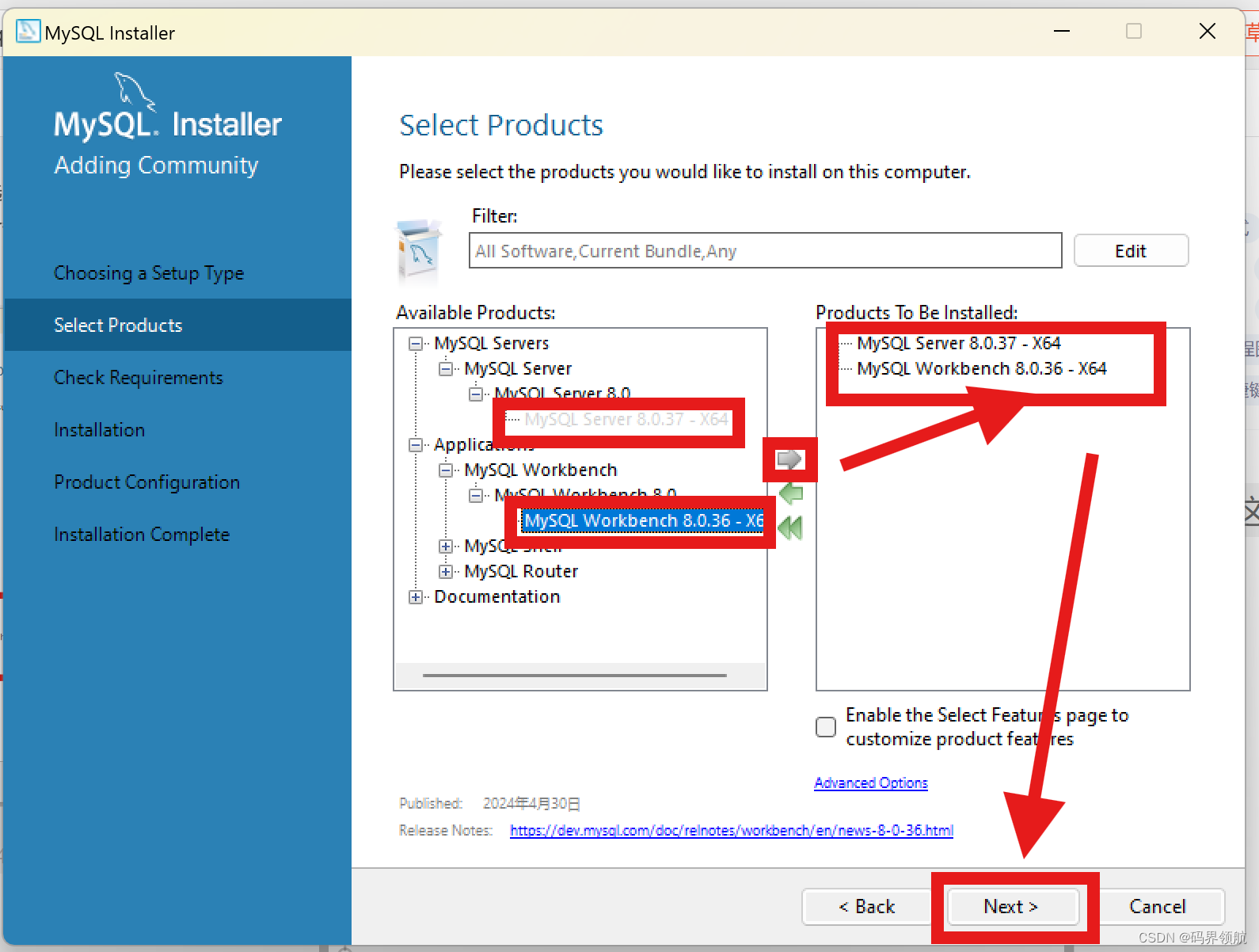Select MySQL Server 8.0.37 in Products To Be Installed

[x=959, y=344]
